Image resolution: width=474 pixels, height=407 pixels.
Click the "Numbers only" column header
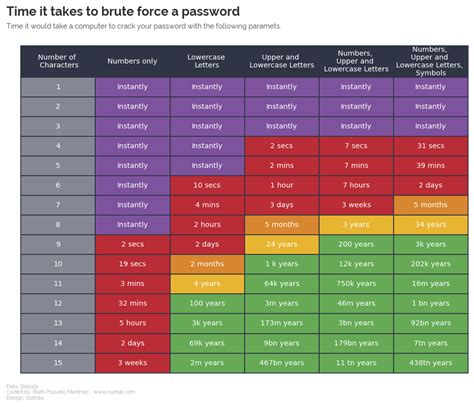pos(132,61)
